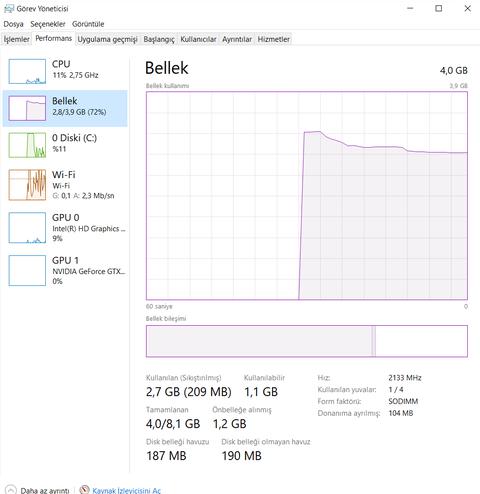Viewport: 480px width, 494px height.
Task: Open the Kaynak İzleyicisini Aç link
Action: pos(126,490)
